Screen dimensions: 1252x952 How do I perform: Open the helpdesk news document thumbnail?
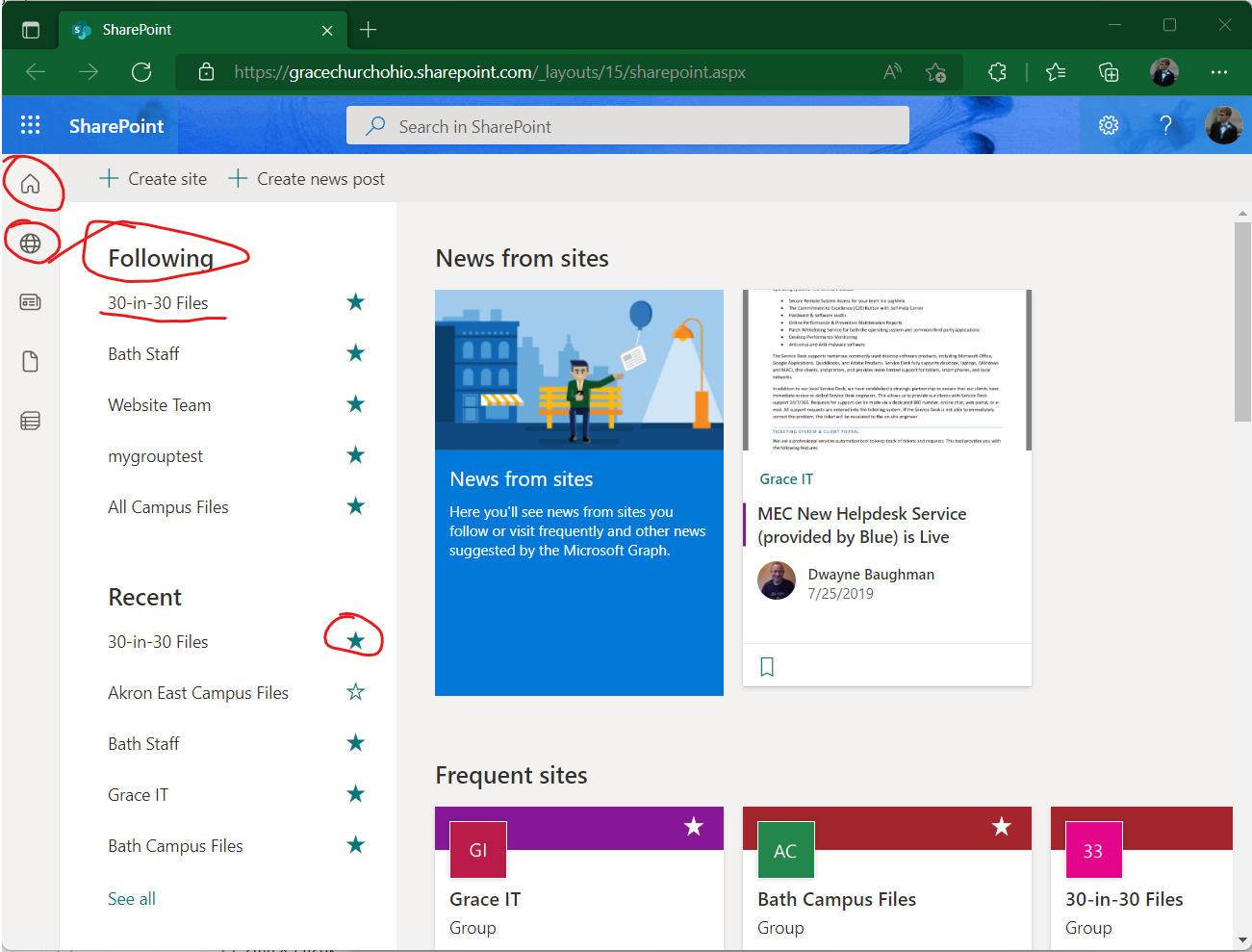(x=887, y=370)
